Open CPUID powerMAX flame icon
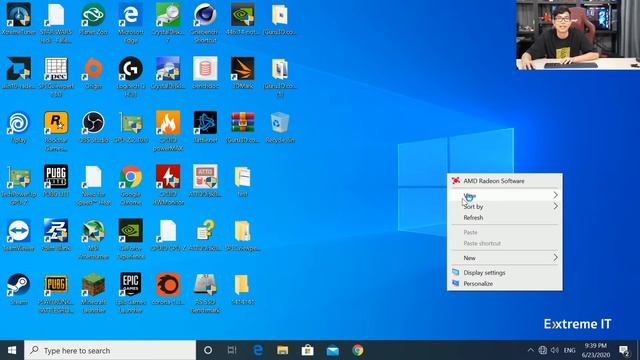This screenshot has width=640, height=360. pos(168,131)
